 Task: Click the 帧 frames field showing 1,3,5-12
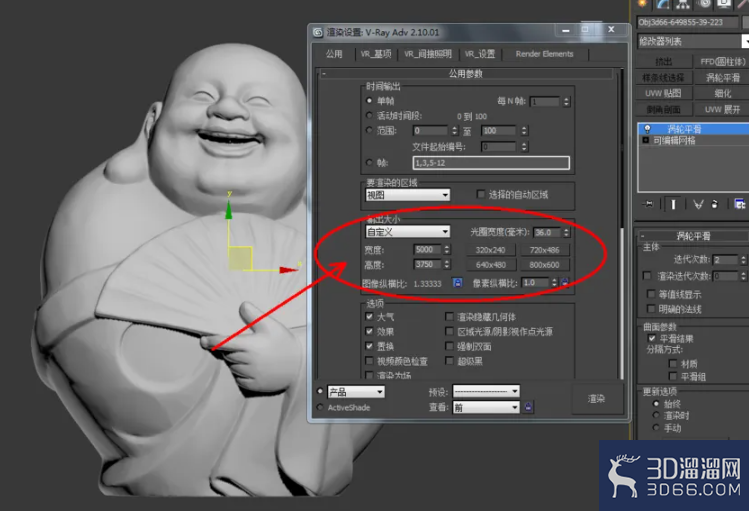tap(491, 163)
